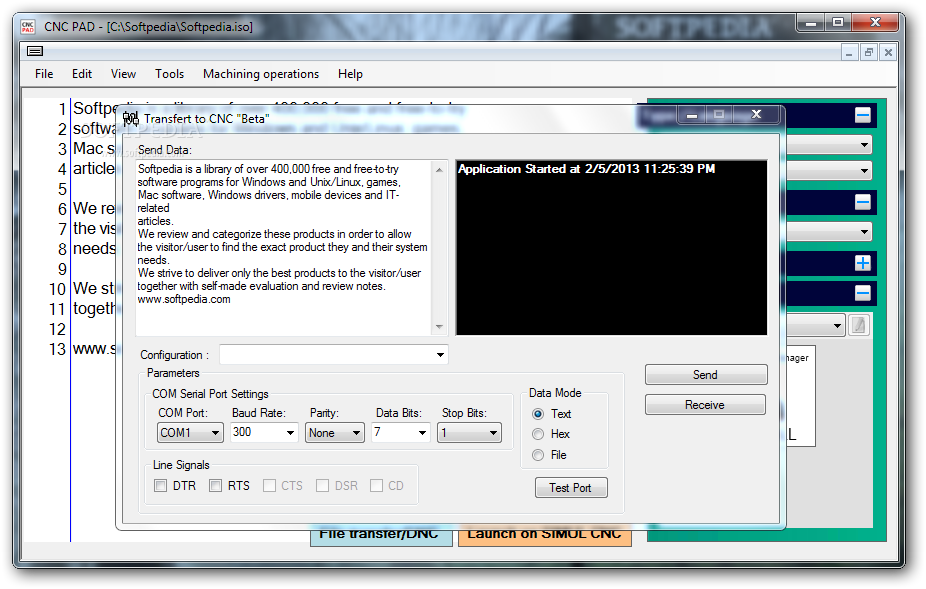Click the Send Data scrollbar up arrow
Screen dimensions: 926x589
click(439, 170)
